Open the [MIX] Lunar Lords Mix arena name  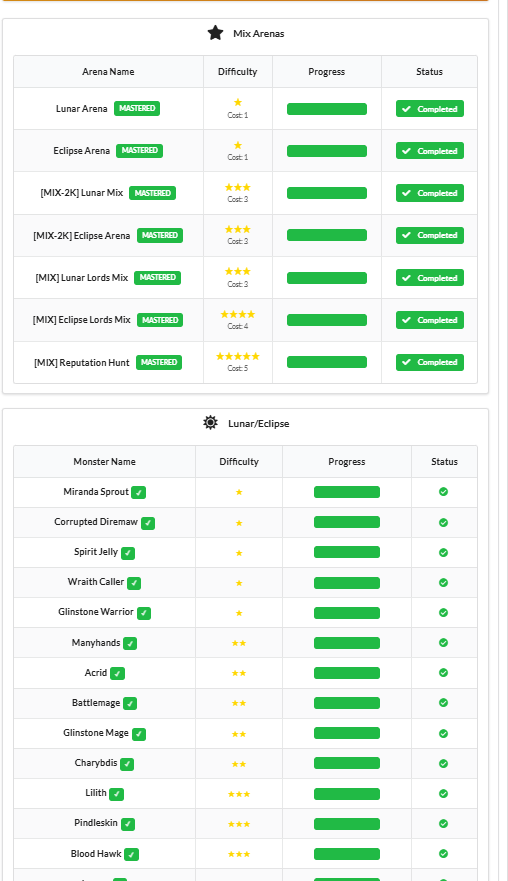click(x=81, y=278)
